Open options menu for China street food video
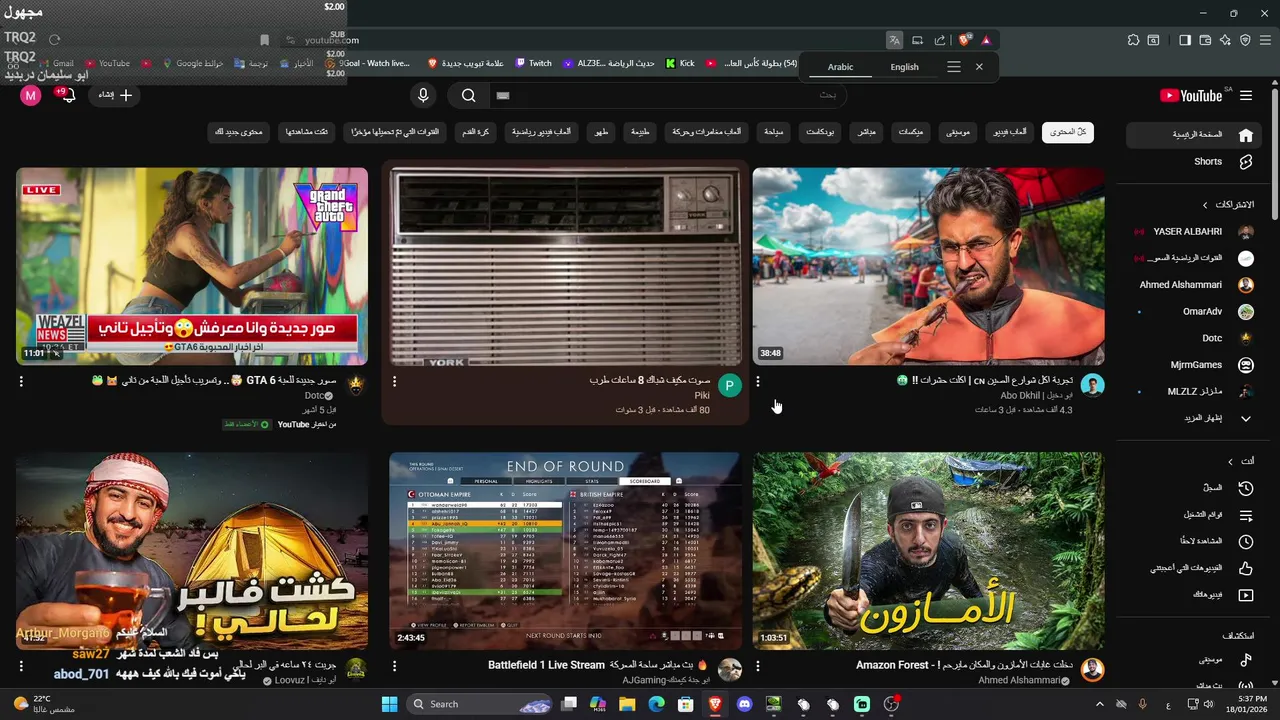This screenshot has height=720, width=1280. pos(758,381)
